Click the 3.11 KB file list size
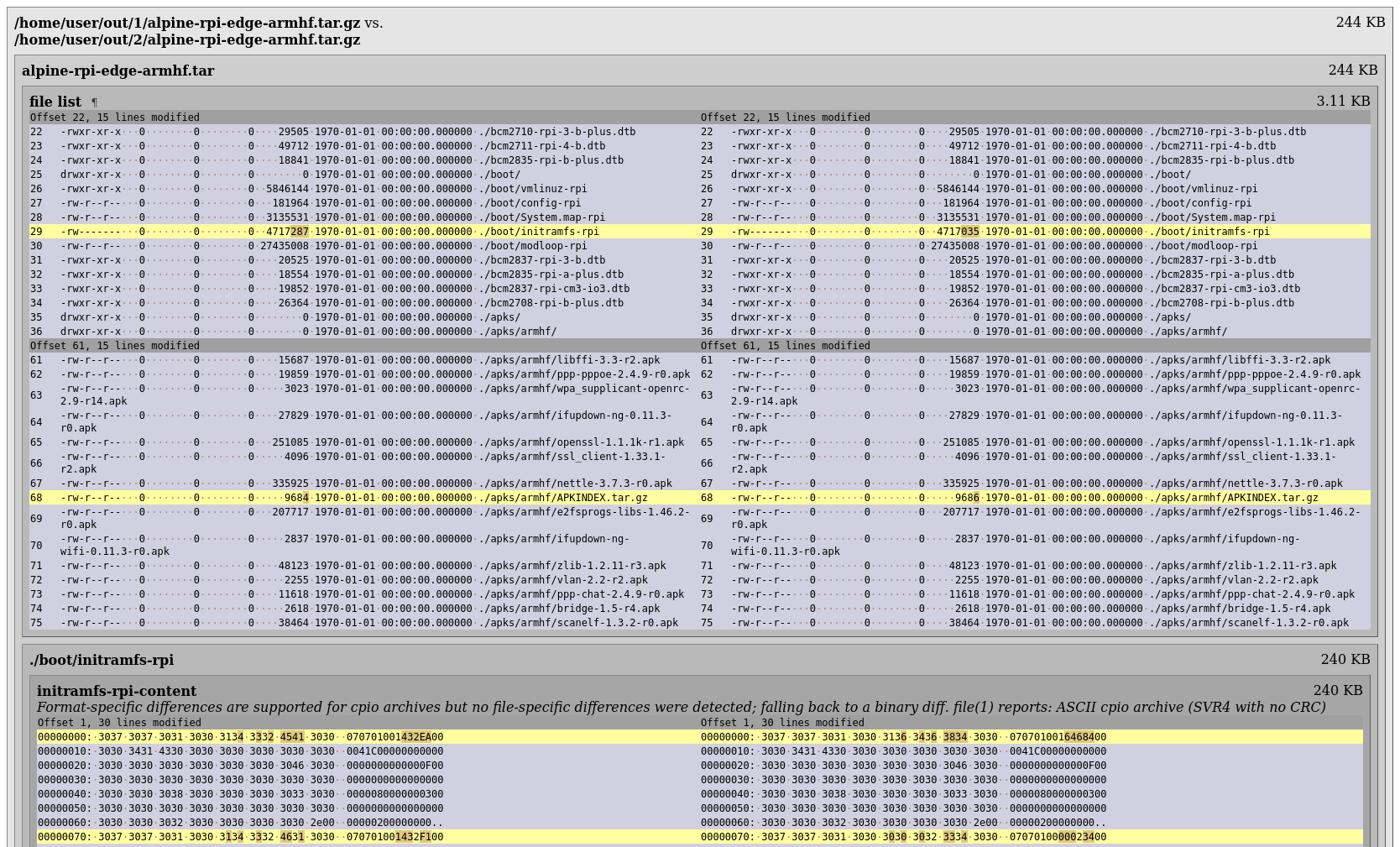 pos(1342,101)
